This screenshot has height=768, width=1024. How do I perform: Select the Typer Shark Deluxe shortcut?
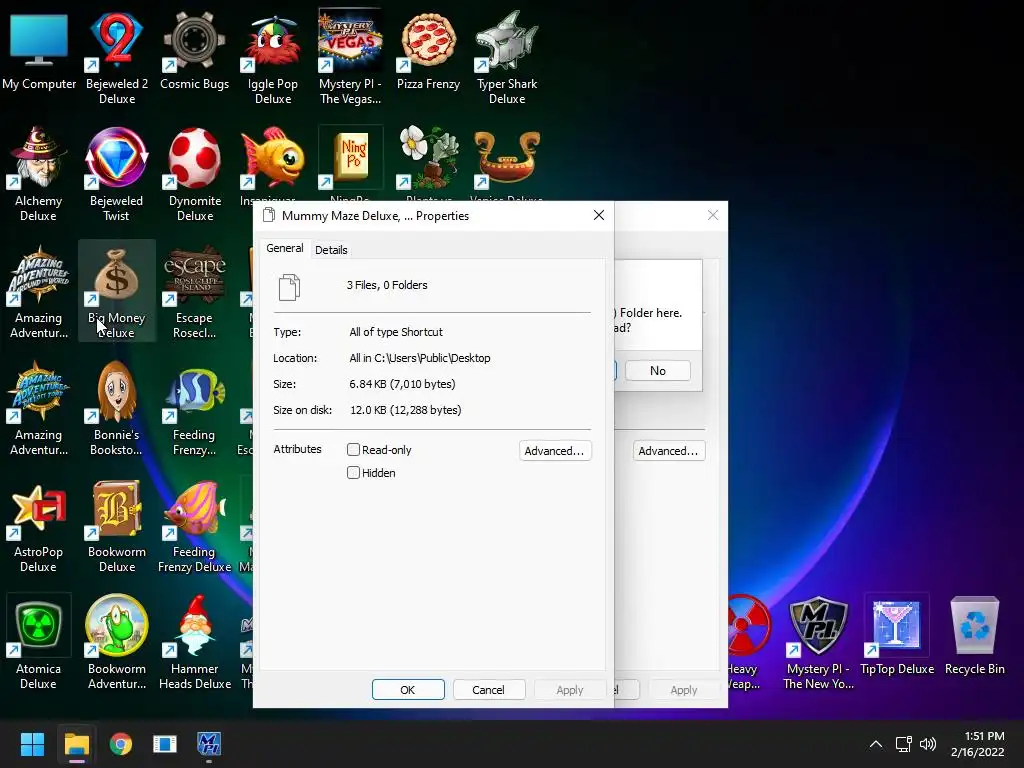pyautogui.click(x=507, y=57)
